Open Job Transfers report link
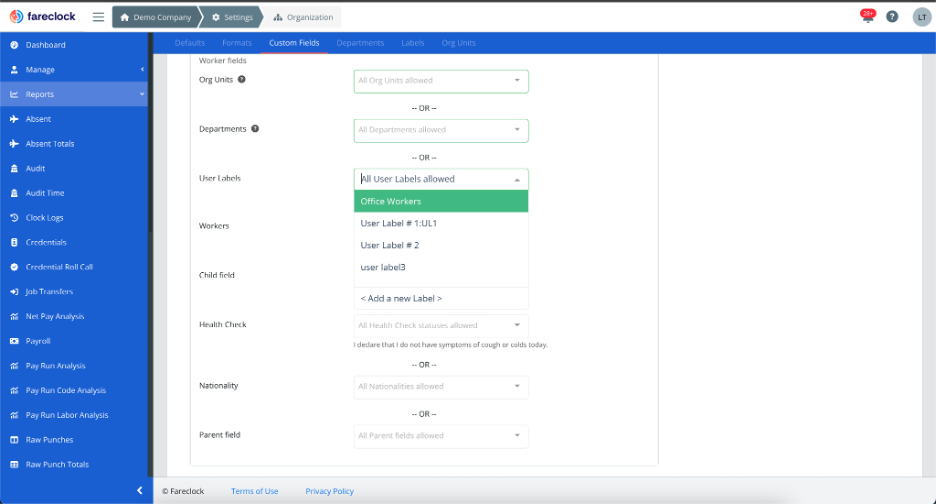 [50, 292]
